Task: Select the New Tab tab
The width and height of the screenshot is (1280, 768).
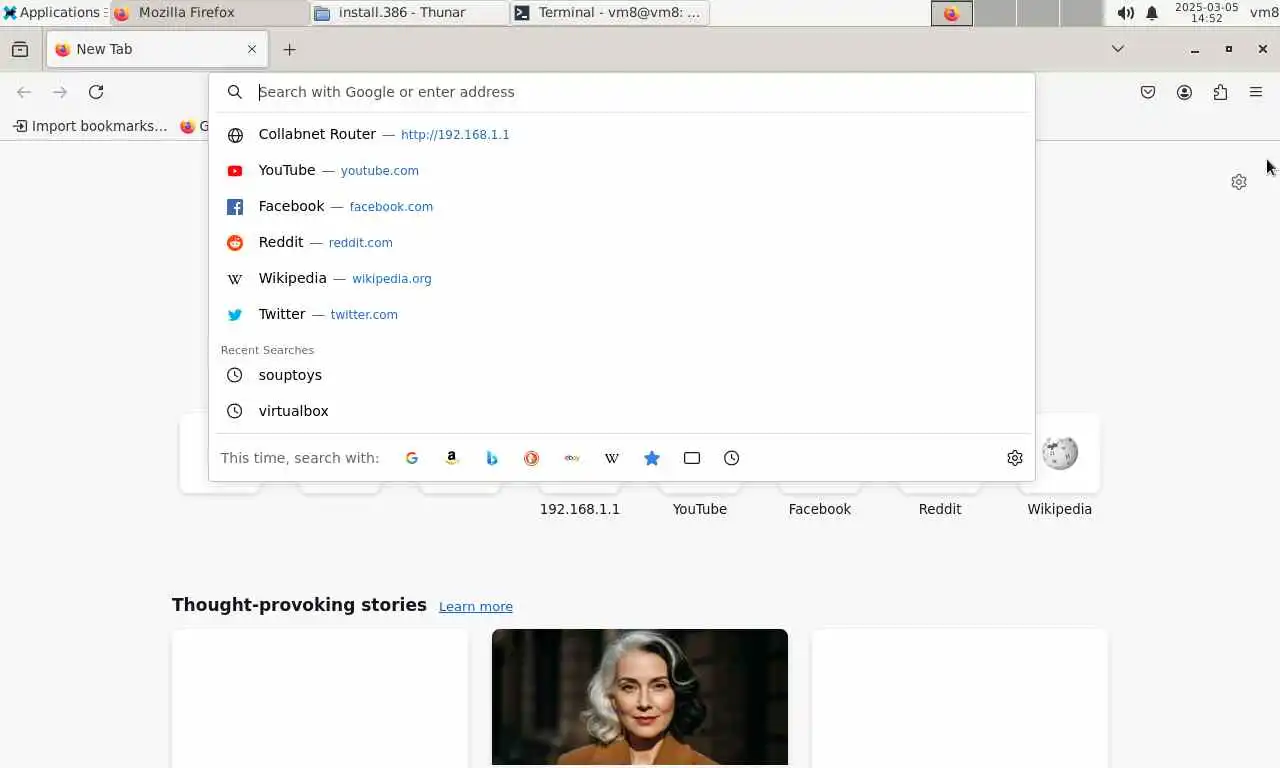Action: pos(156,49)
